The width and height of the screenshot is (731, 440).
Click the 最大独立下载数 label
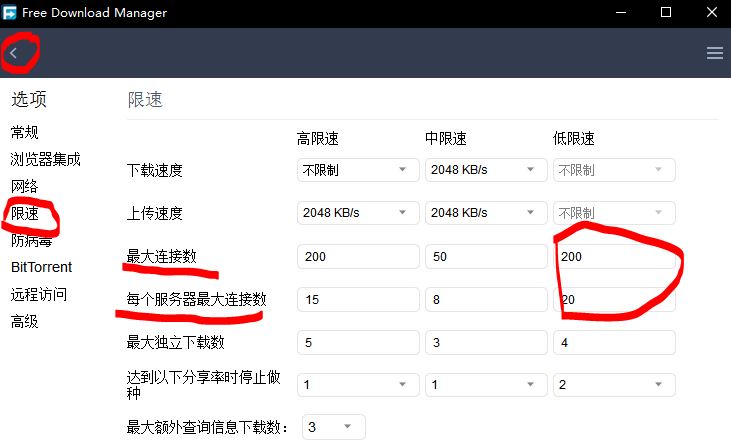click(x=175, y=342)
